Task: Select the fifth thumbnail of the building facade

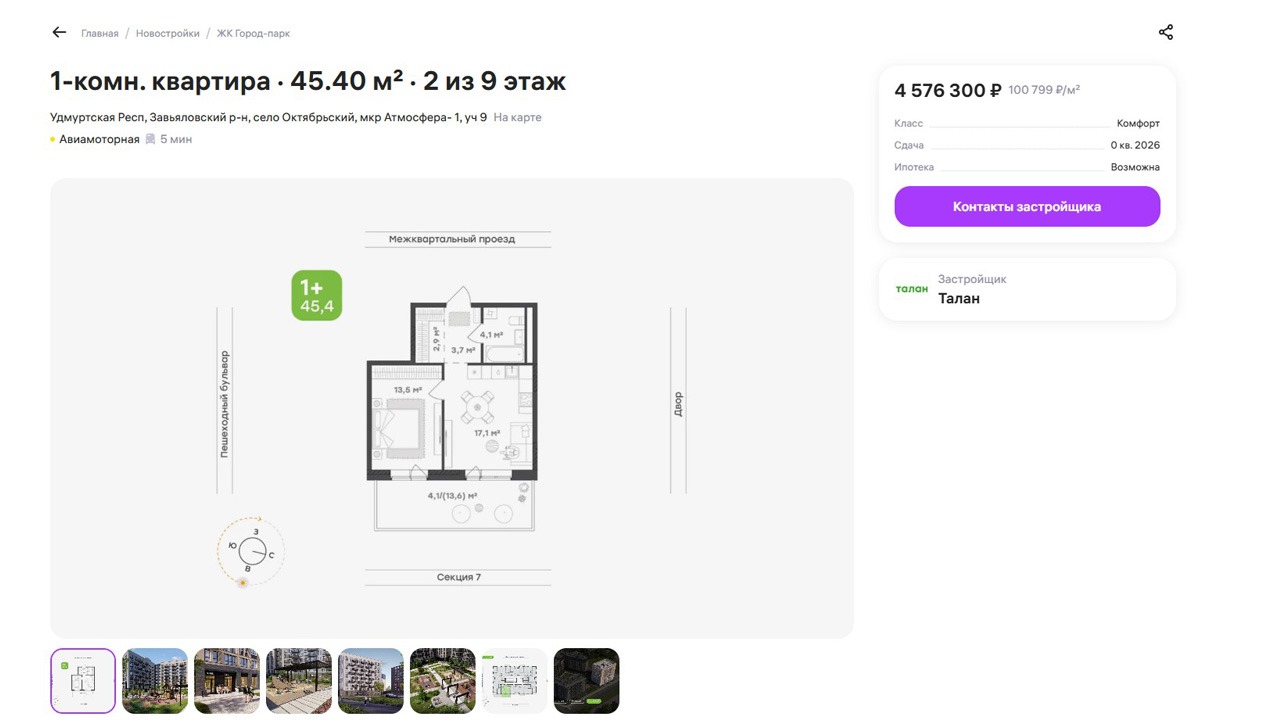Action: (371, 681)
